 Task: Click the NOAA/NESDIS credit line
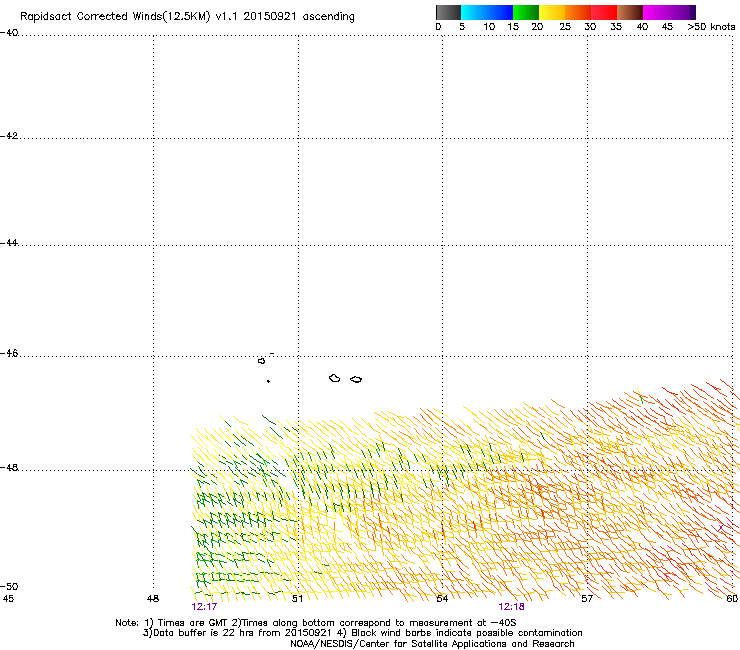[x=432, y=644]
